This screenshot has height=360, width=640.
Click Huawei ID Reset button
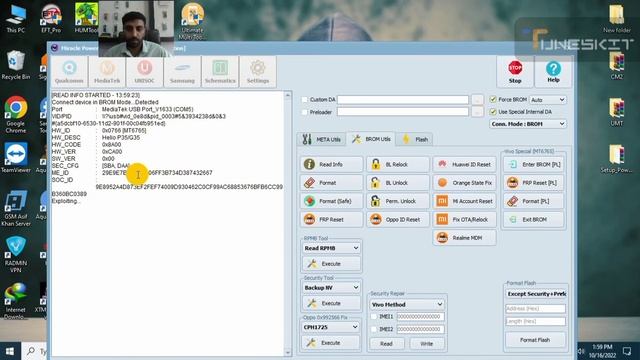click(x=464, y=164)
